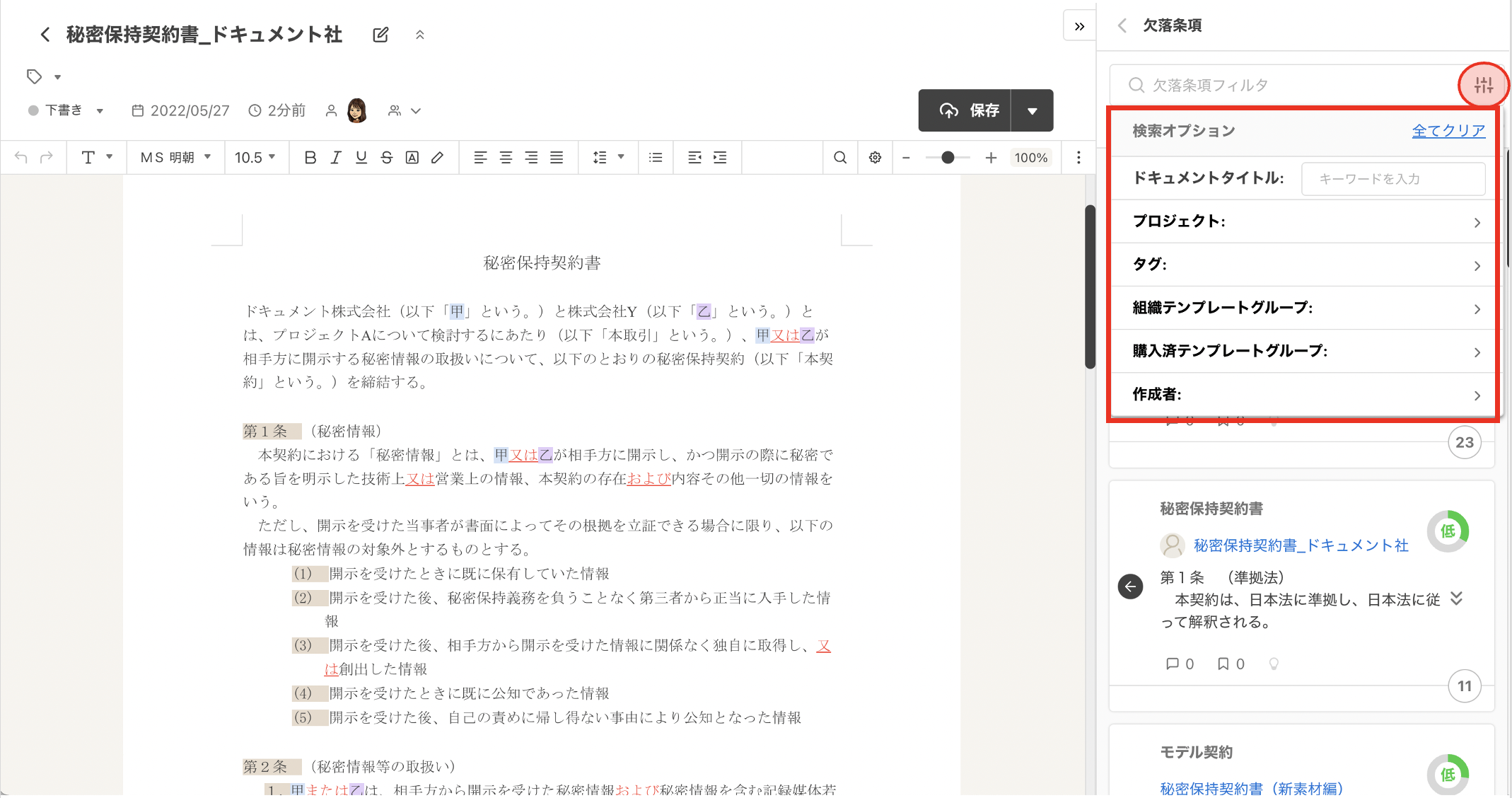Toggle italic formatting
The height and width of the screenshot is (798, 1512).
pyautogui.click(x=336, y=158)
